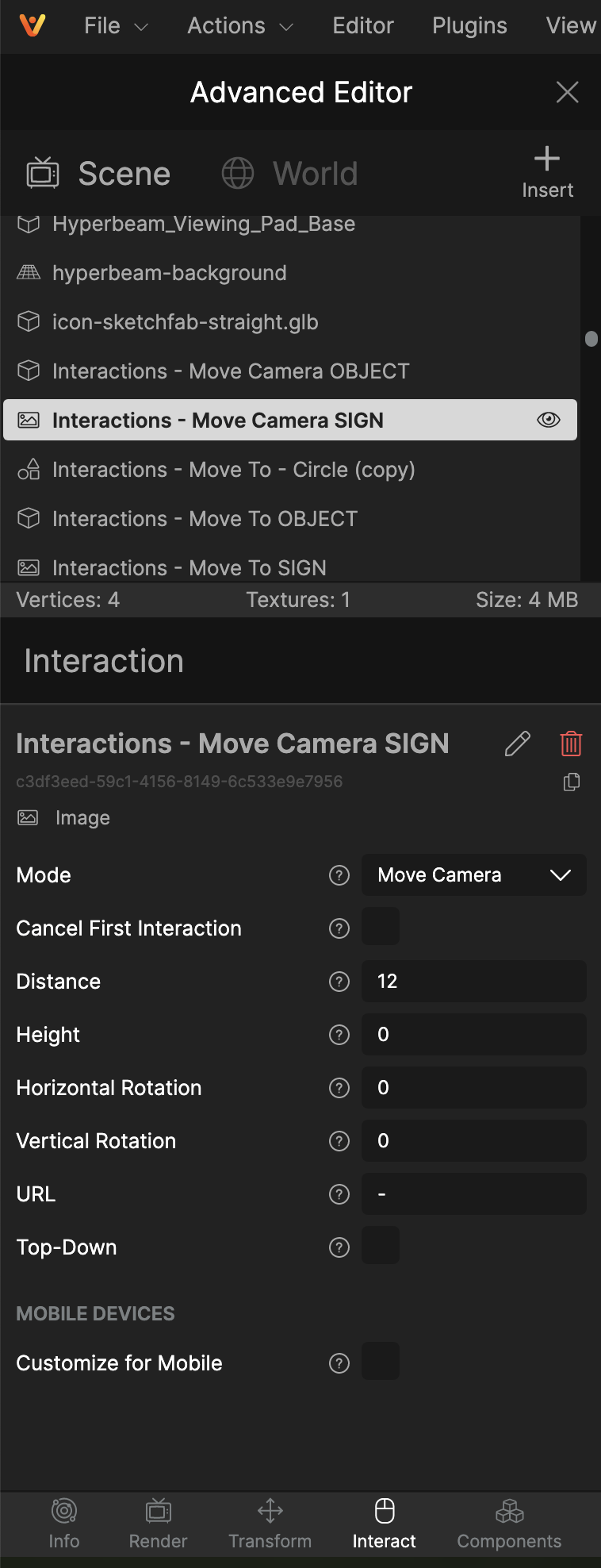Delete object with red trash icon

point(571,744)
